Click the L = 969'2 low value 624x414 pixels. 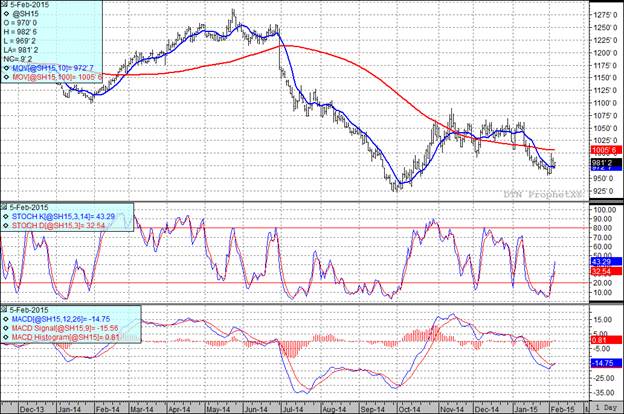click(20, 41)
